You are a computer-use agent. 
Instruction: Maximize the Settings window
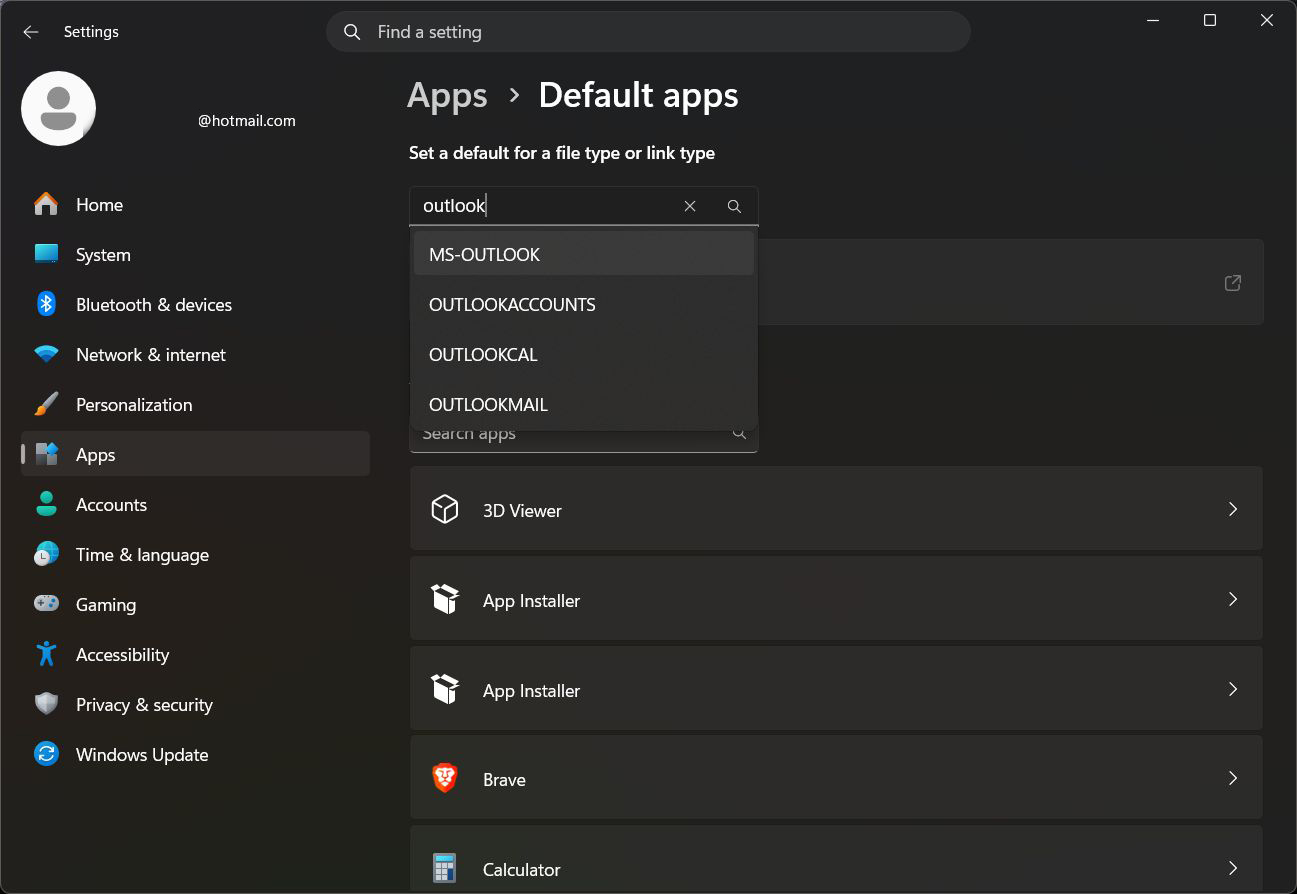point(1210,20)
